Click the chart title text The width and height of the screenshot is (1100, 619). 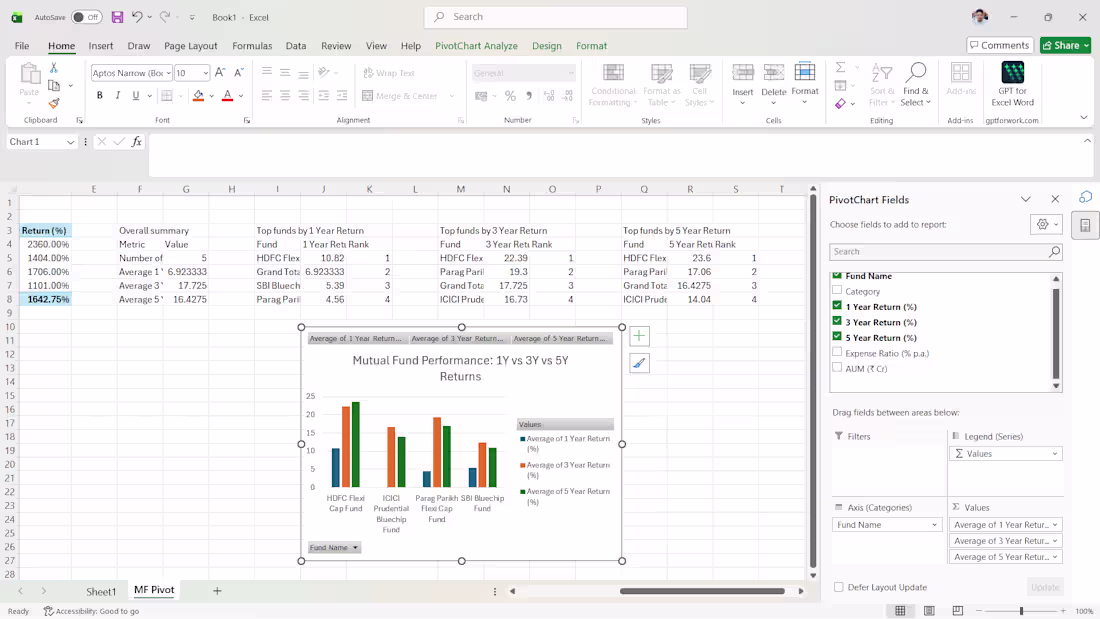click(x=460, y=368)
